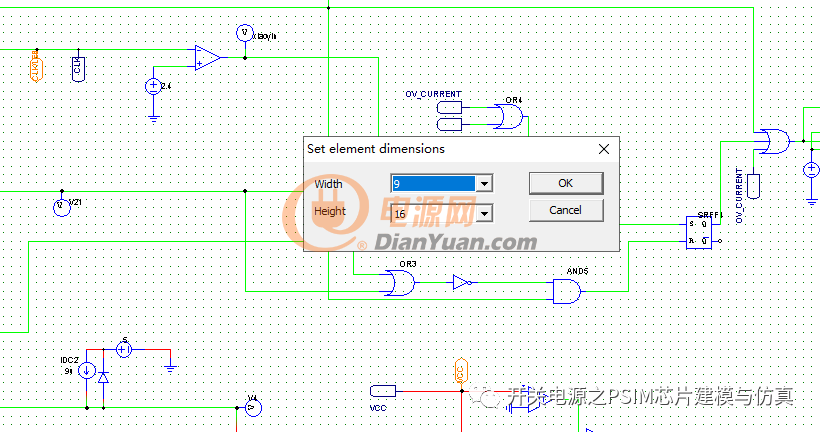
Task: Select the NOT gate inverter
Action: click(462, 283)
